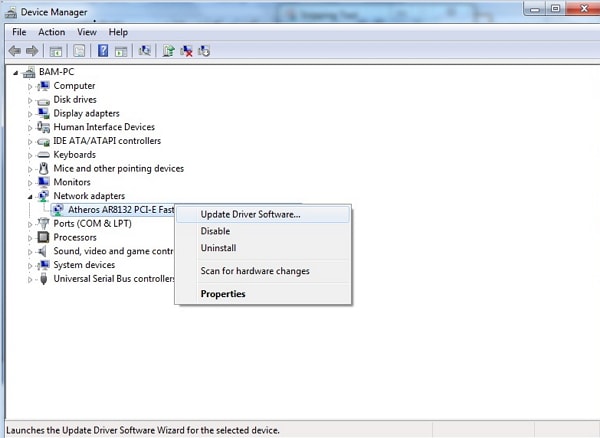The width and height of the screenshot is (600, 438).
Task: Choose Update Driver Software... from context menu
Action: (263, 214)
